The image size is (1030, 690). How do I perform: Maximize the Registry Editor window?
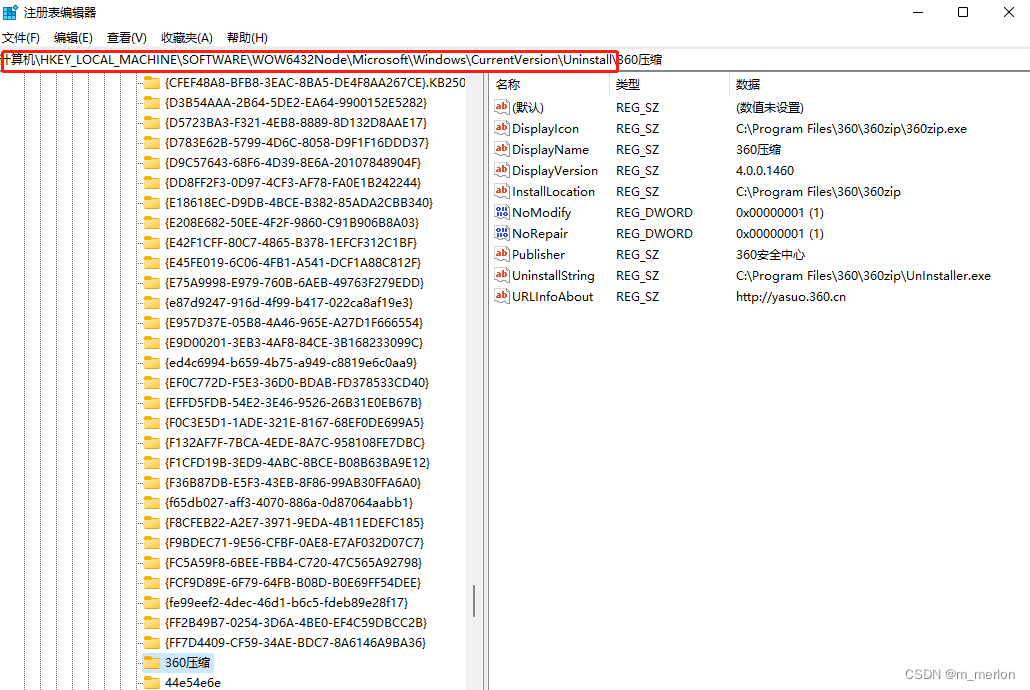pos(963,12)
